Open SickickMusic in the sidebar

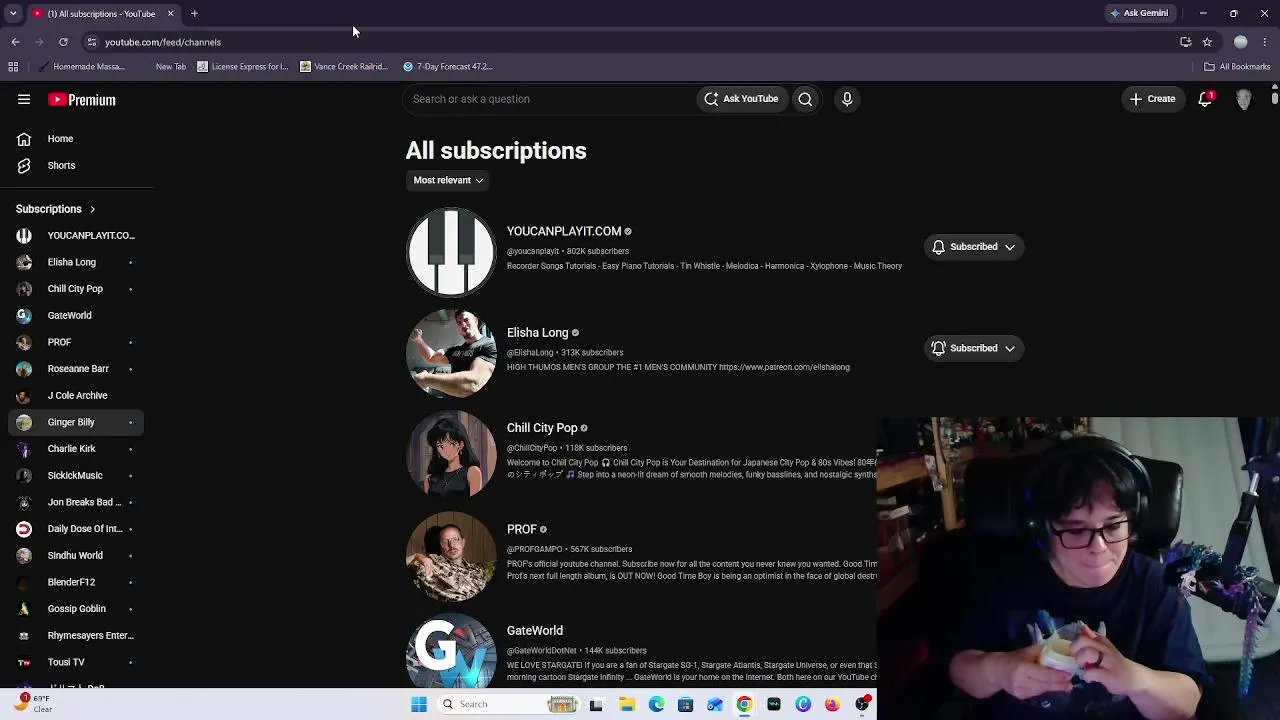[76, 476]
